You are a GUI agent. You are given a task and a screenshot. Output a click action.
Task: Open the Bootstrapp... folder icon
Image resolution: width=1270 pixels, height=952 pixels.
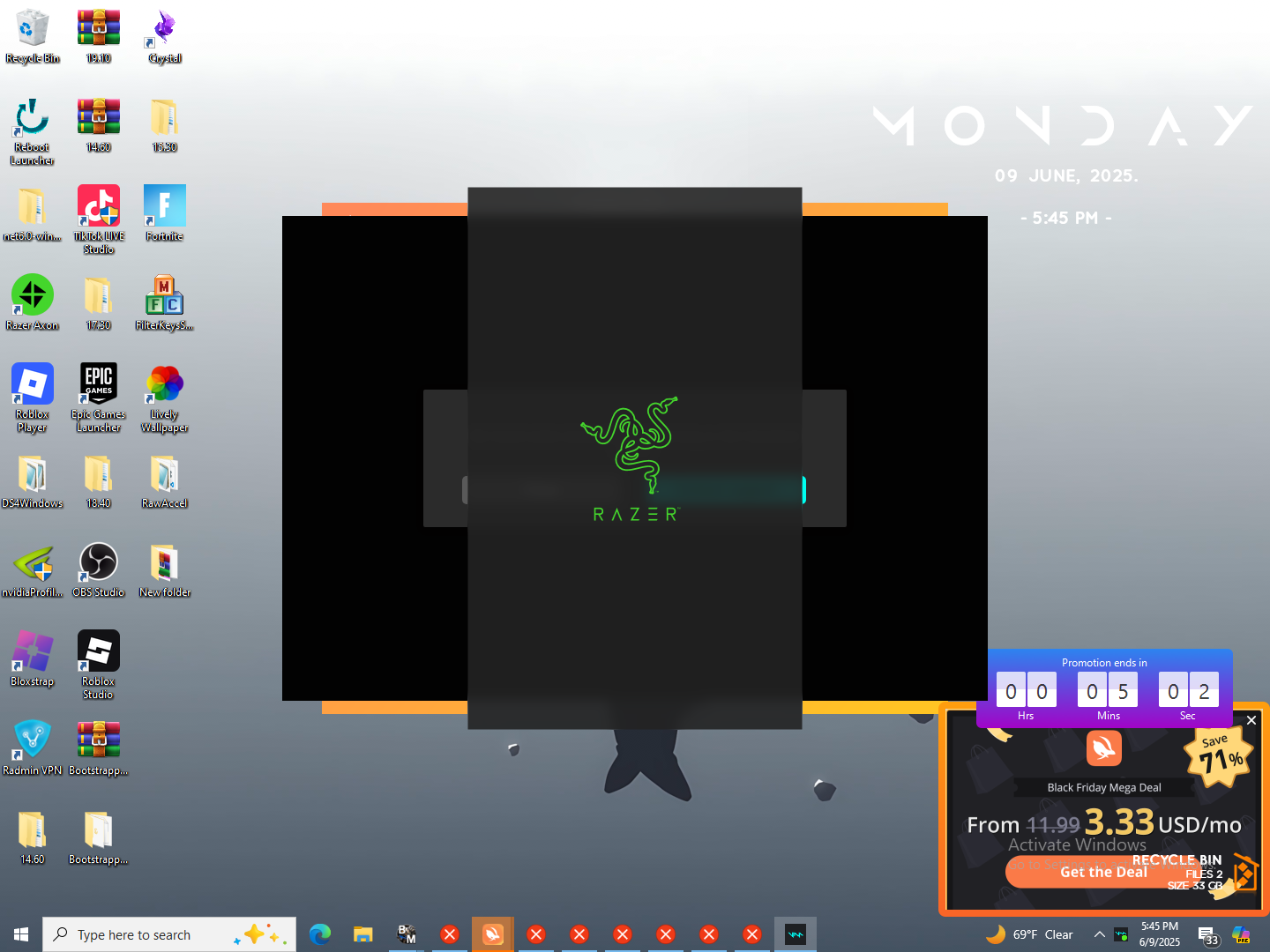(x=99, y=837)
